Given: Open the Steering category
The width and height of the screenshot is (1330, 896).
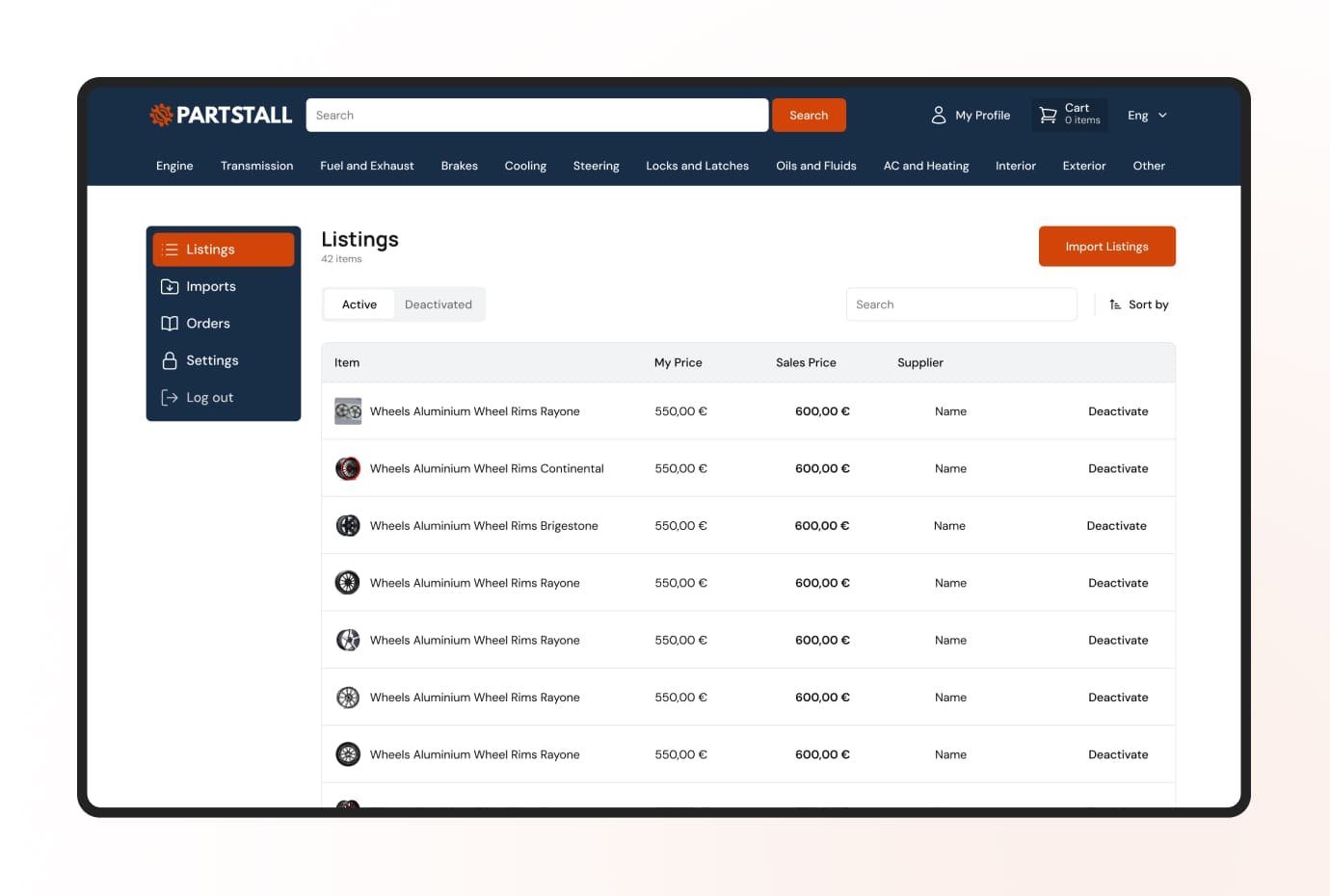Looking at the screenshot, I should [x=596, y=166].
